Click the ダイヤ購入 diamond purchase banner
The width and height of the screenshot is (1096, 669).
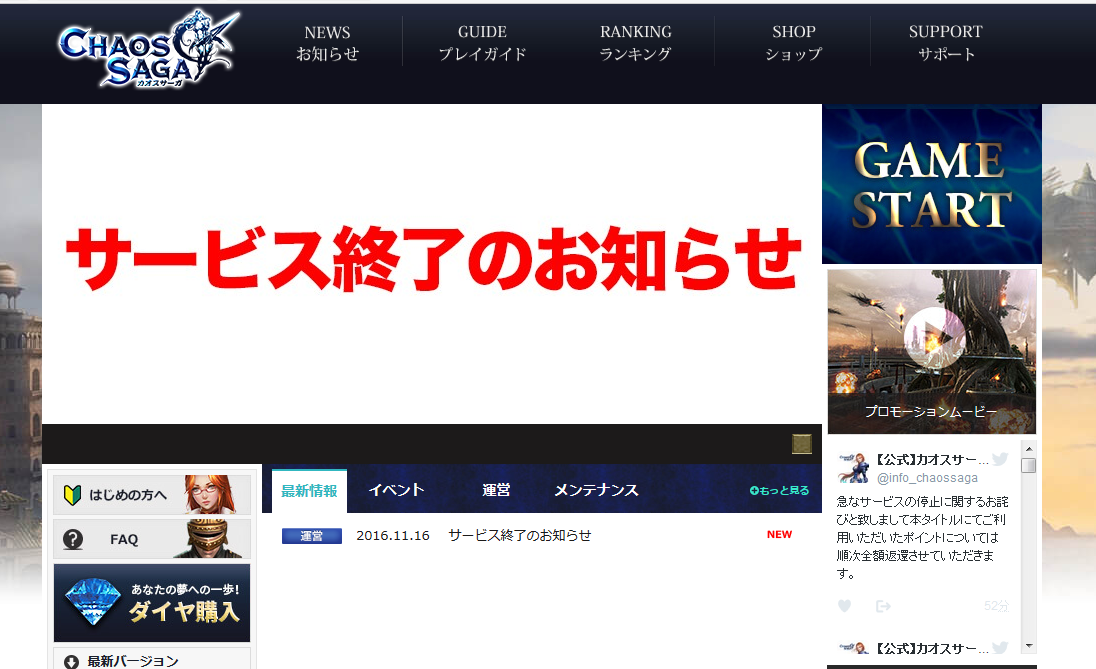click(152, 602)
